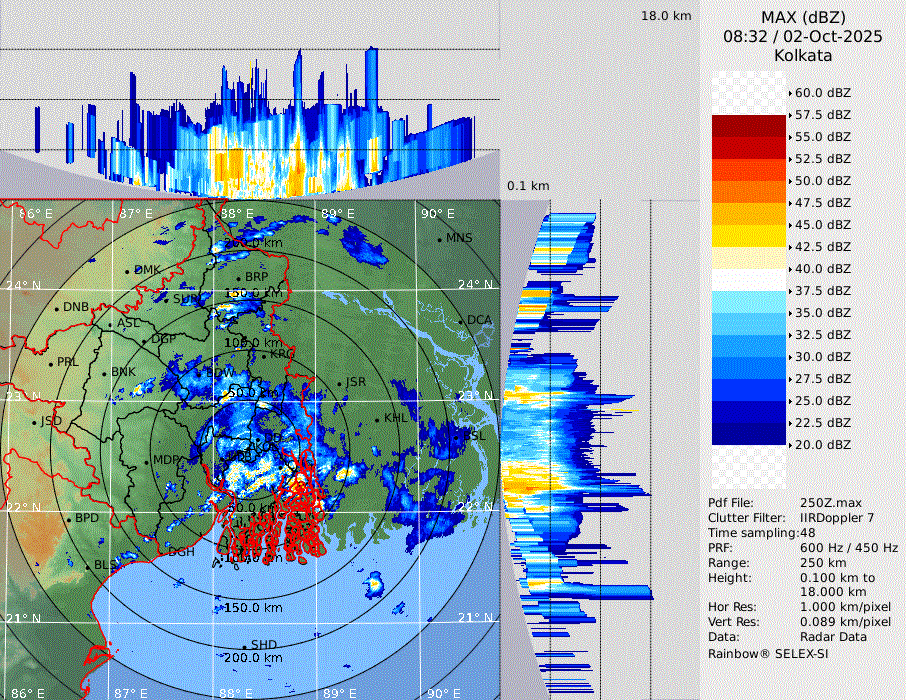
Task: Select the PRL station marker
Action: [51, 363]
